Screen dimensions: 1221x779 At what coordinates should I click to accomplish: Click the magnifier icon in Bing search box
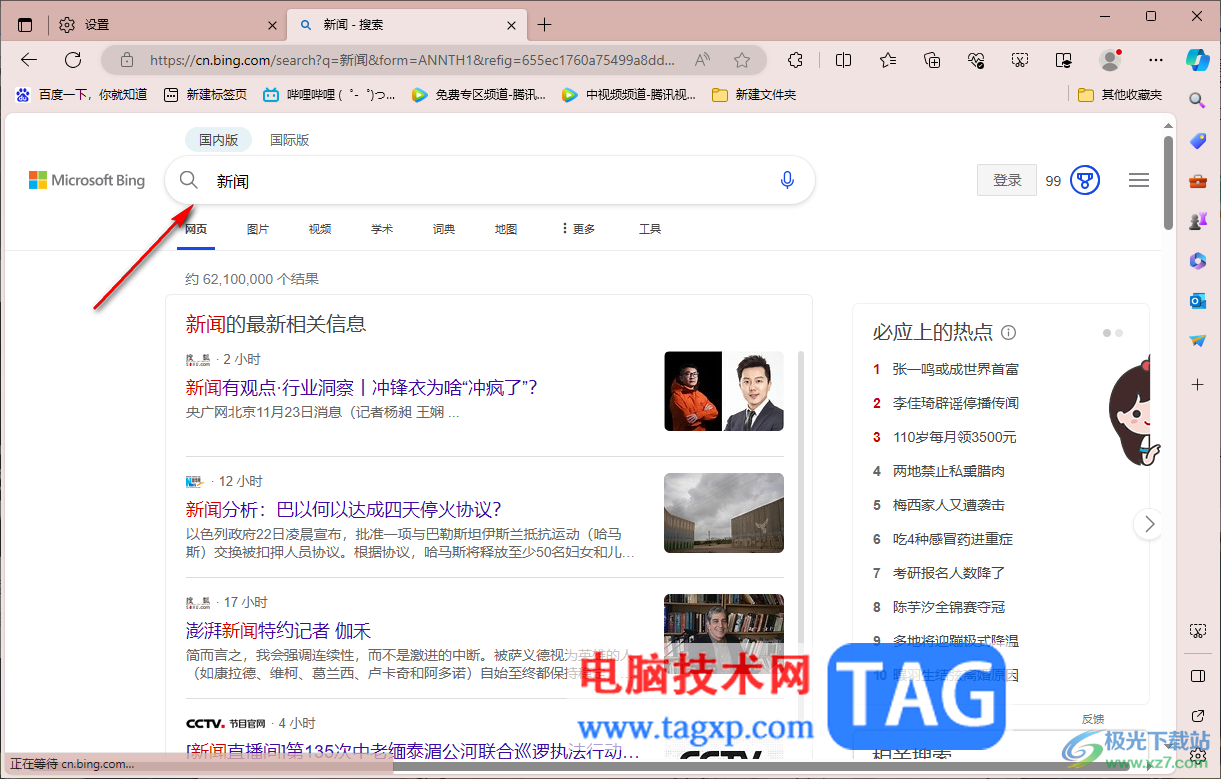click(189, 180)
